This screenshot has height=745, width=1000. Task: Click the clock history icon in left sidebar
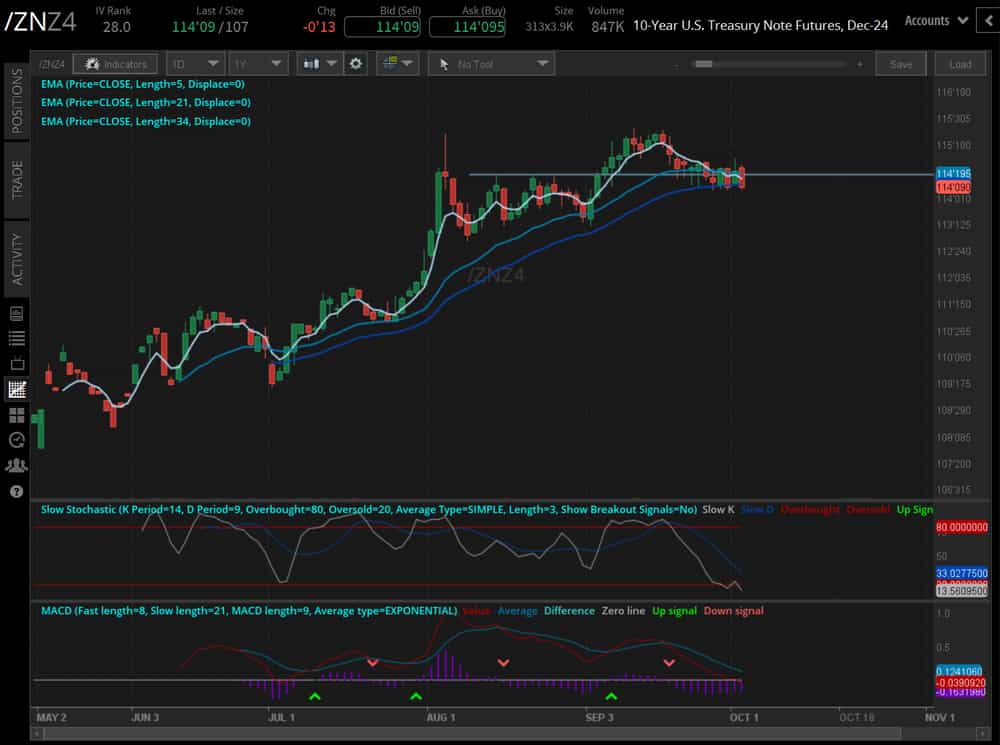(x=15, y=440)
